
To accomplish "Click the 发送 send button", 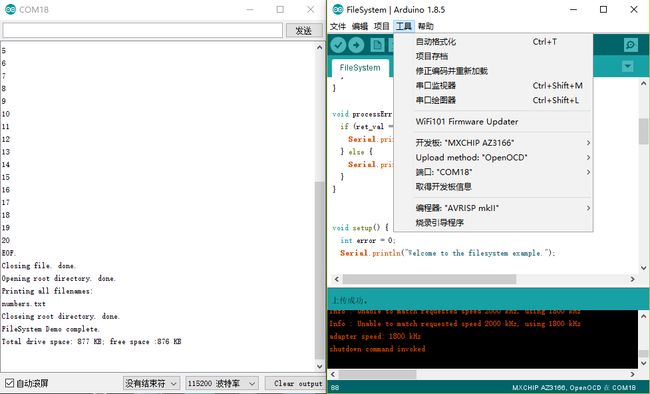I will pos(304,31).
